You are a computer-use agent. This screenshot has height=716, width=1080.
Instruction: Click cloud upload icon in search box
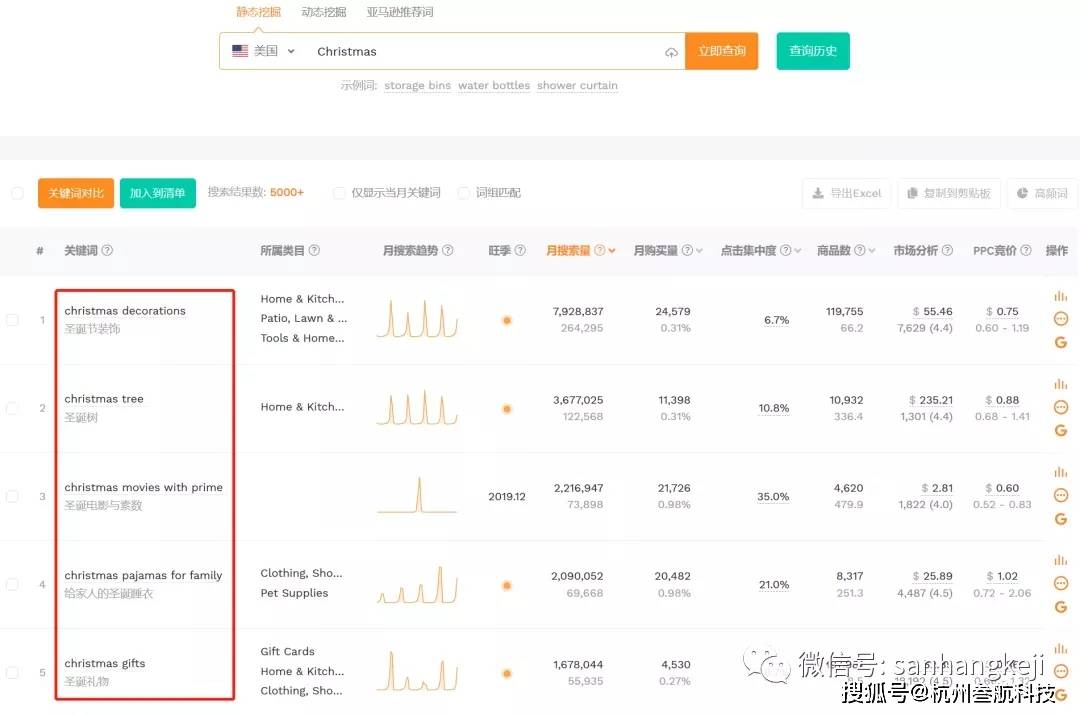(x=671, y=52)
